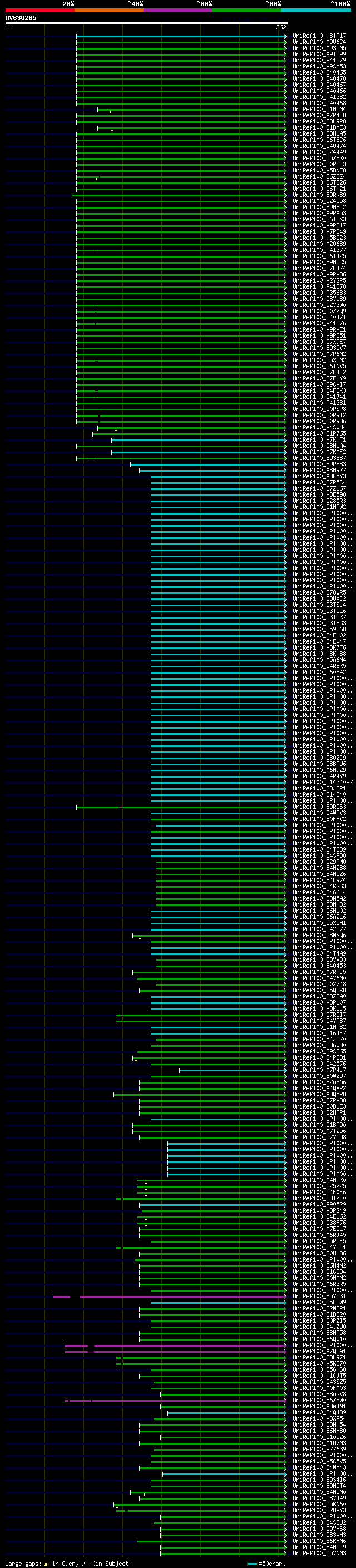Screen dimensions: 356x1568
Task: Select the UniRef100_Q3UXC2 hit label
Action: click(319, 599)
